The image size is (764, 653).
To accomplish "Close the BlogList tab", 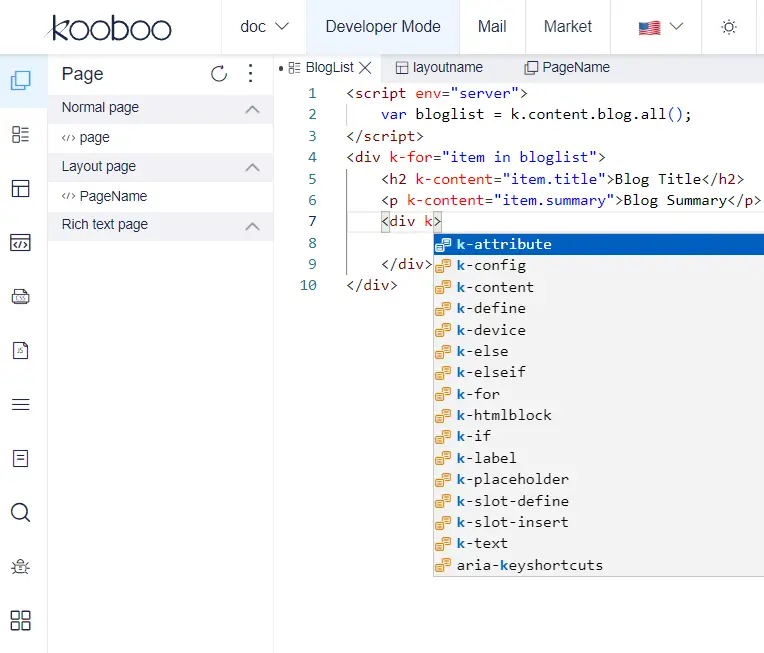I will (x=365, y=68).
